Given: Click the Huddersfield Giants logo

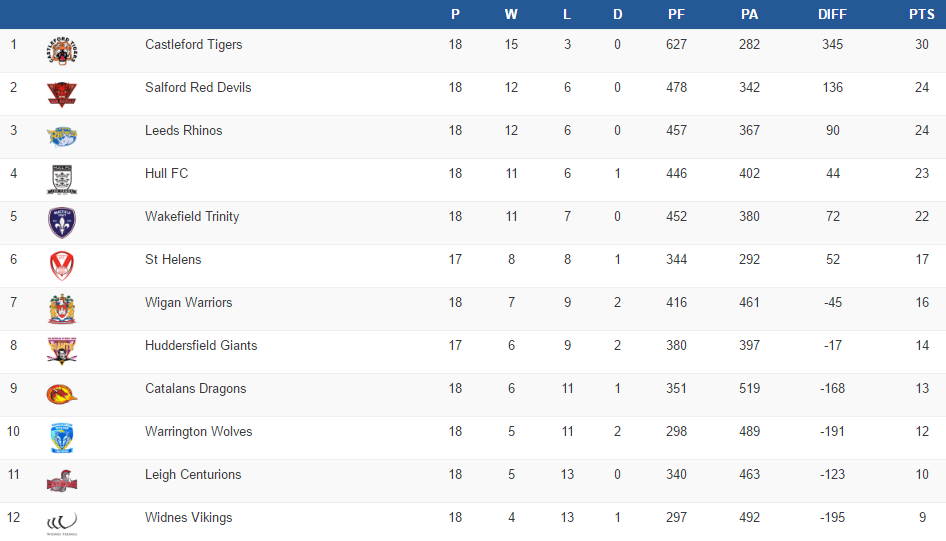Looking at the screenshot, I should pos(62,351).
